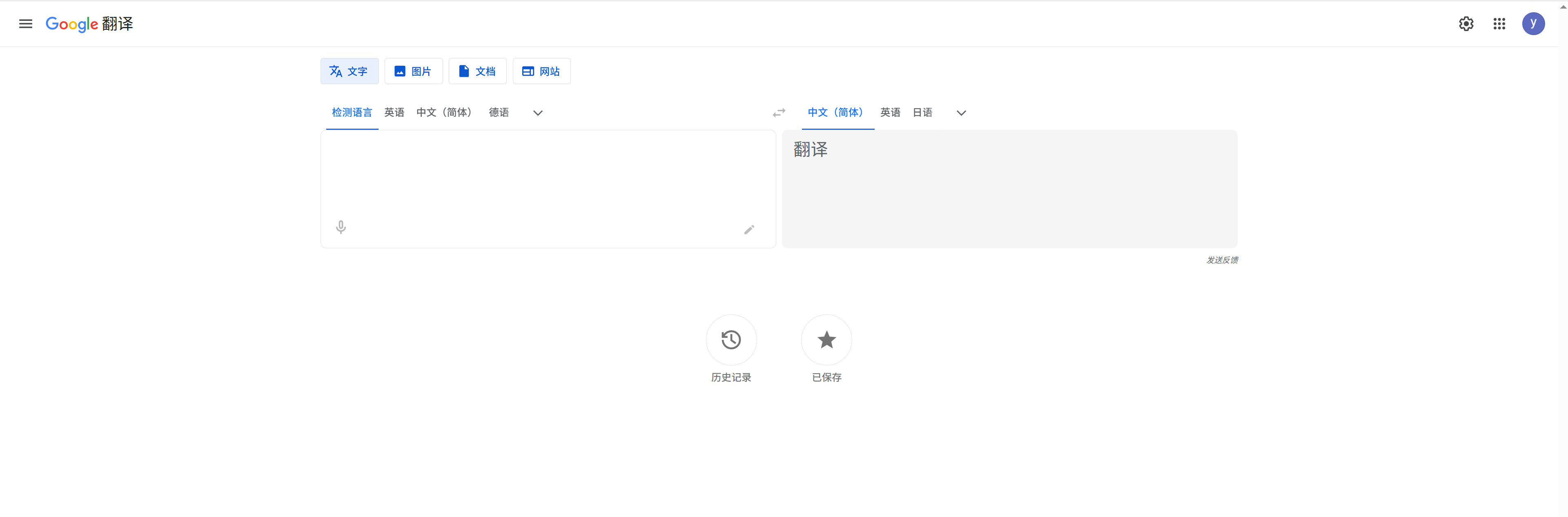Open translation history via clock icon
The height and width of the screenshot is (517, 1568).
731,339
